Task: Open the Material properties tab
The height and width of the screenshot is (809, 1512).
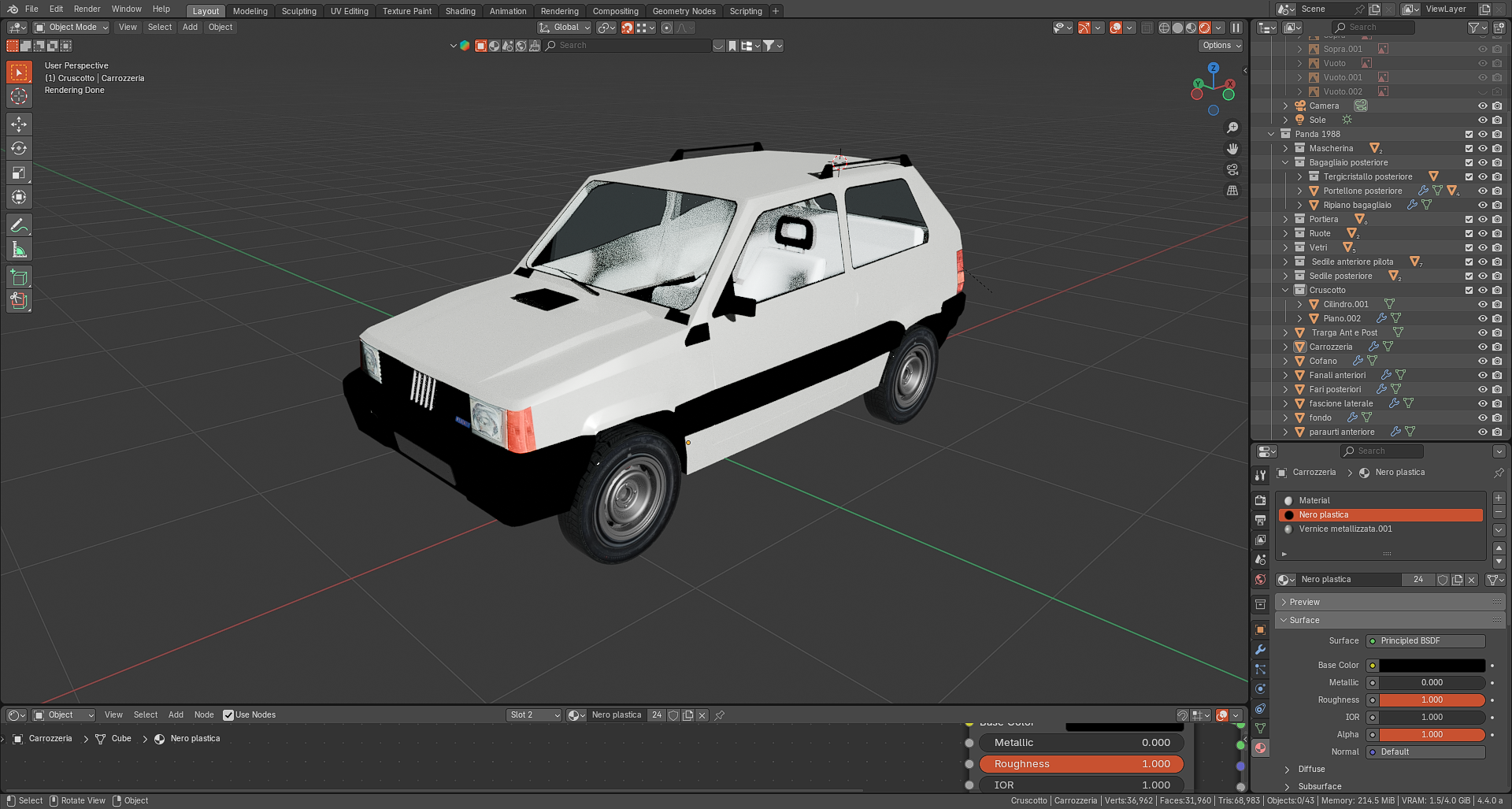Action: click(x=1261, y=748)
